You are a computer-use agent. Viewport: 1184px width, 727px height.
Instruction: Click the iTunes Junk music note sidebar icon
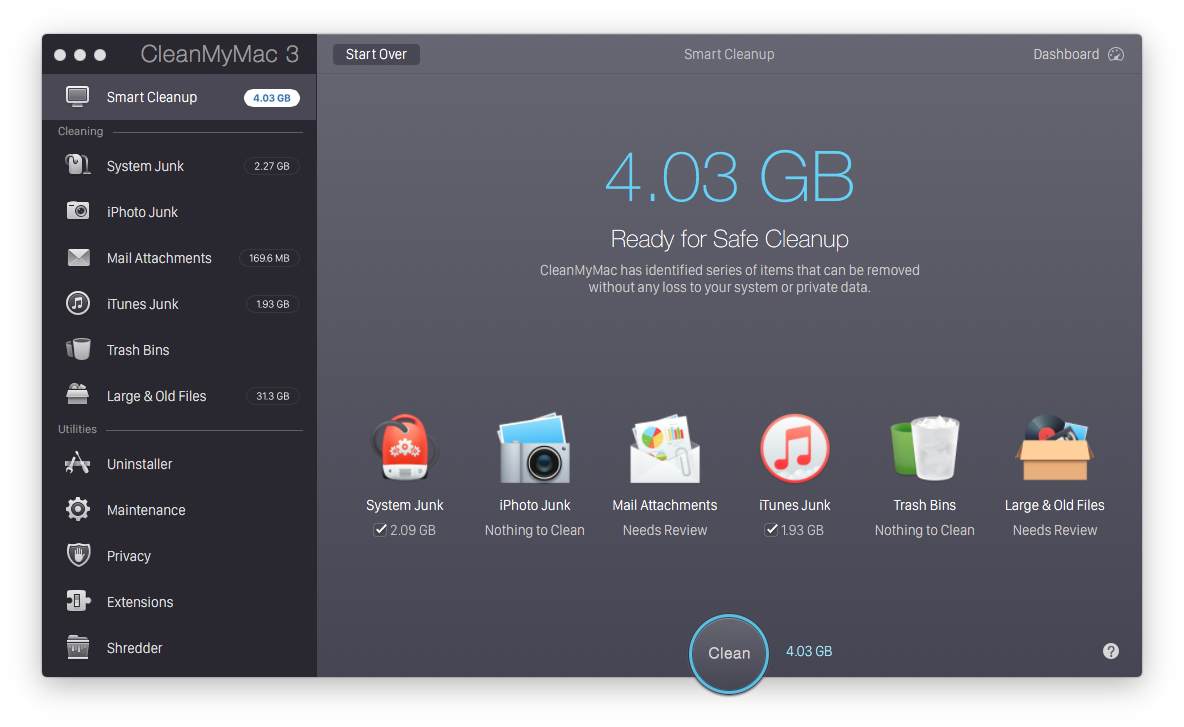(x=78, y=303)
